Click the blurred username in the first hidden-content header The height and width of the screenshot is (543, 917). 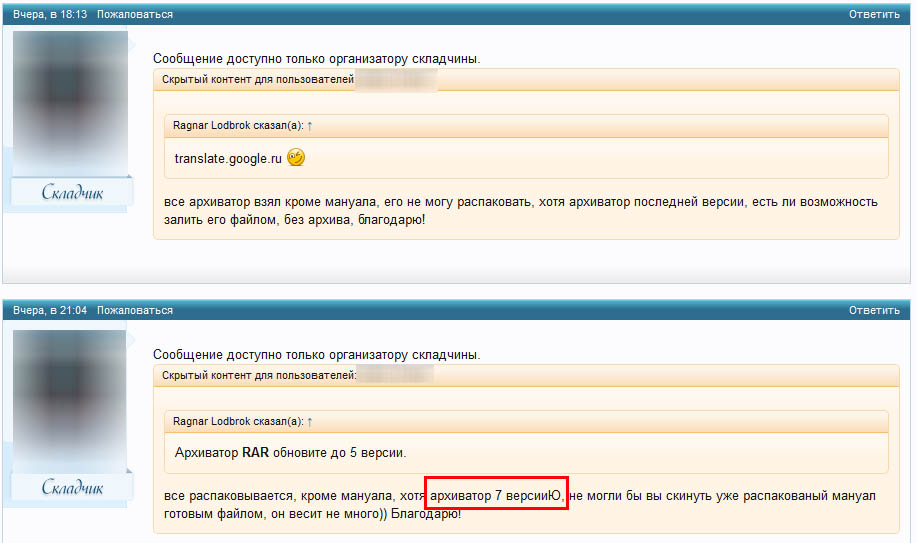click(x=396, y=80)
